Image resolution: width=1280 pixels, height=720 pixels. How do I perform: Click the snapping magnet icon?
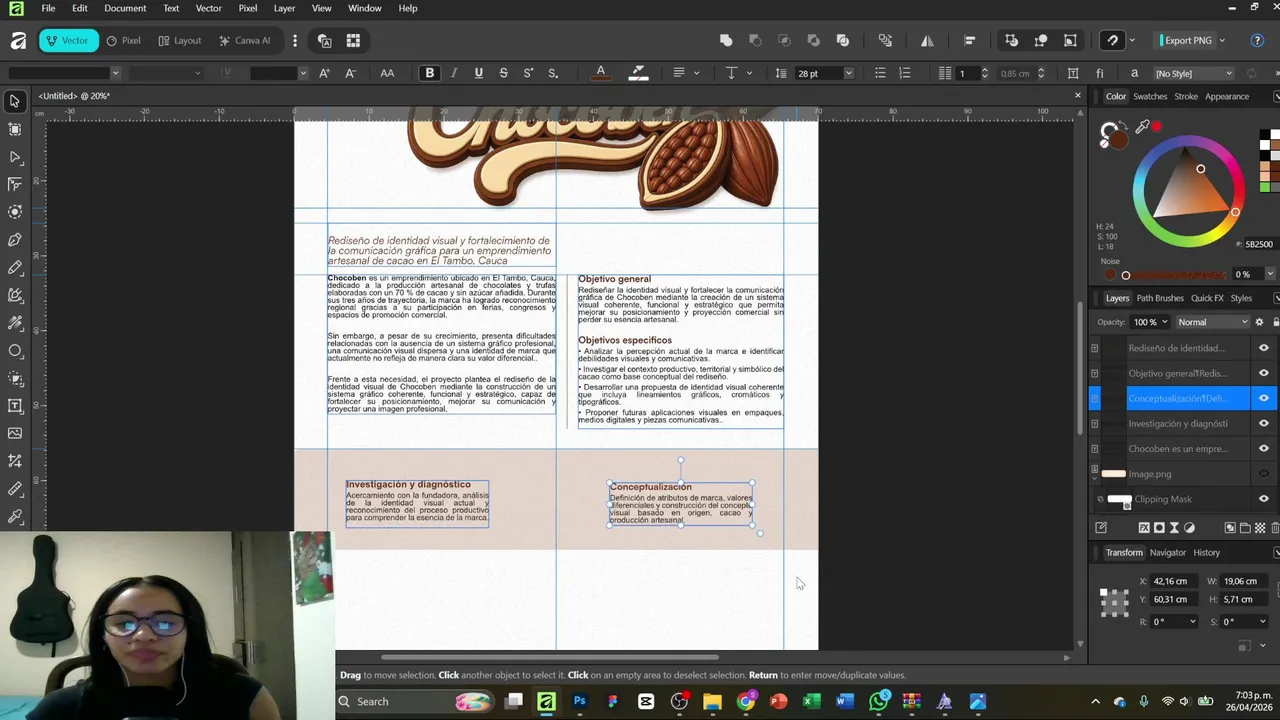[1112, 40]
